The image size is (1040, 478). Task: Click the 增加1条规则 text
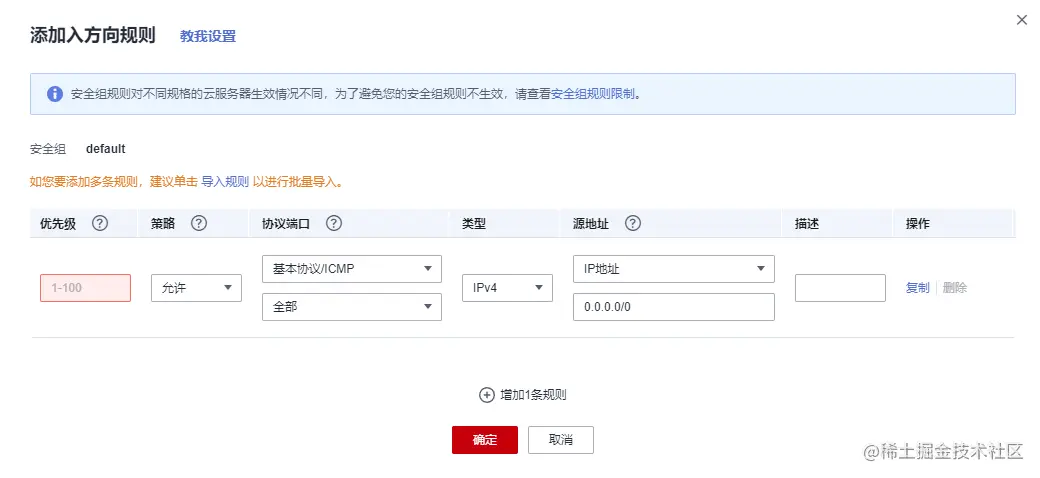(x=533, y=395)
